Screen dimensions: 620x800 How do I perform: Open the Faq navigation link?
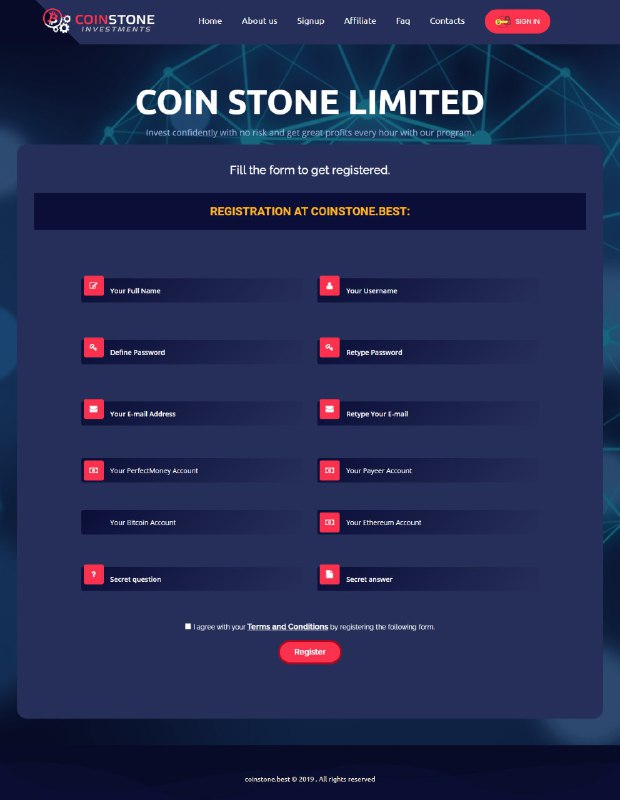403,21
